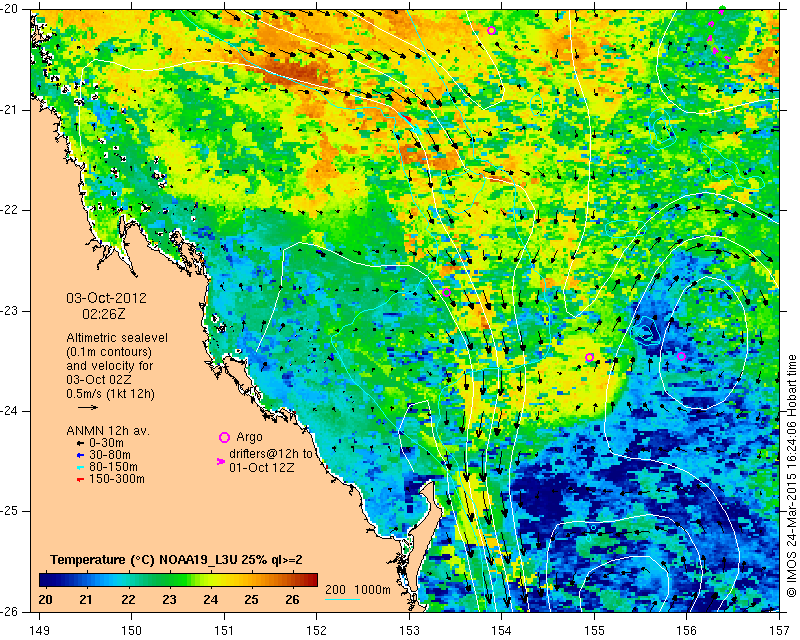Click the longitude axis label '156'
Screen dimensions: 800x640
[x=687, y=631]
